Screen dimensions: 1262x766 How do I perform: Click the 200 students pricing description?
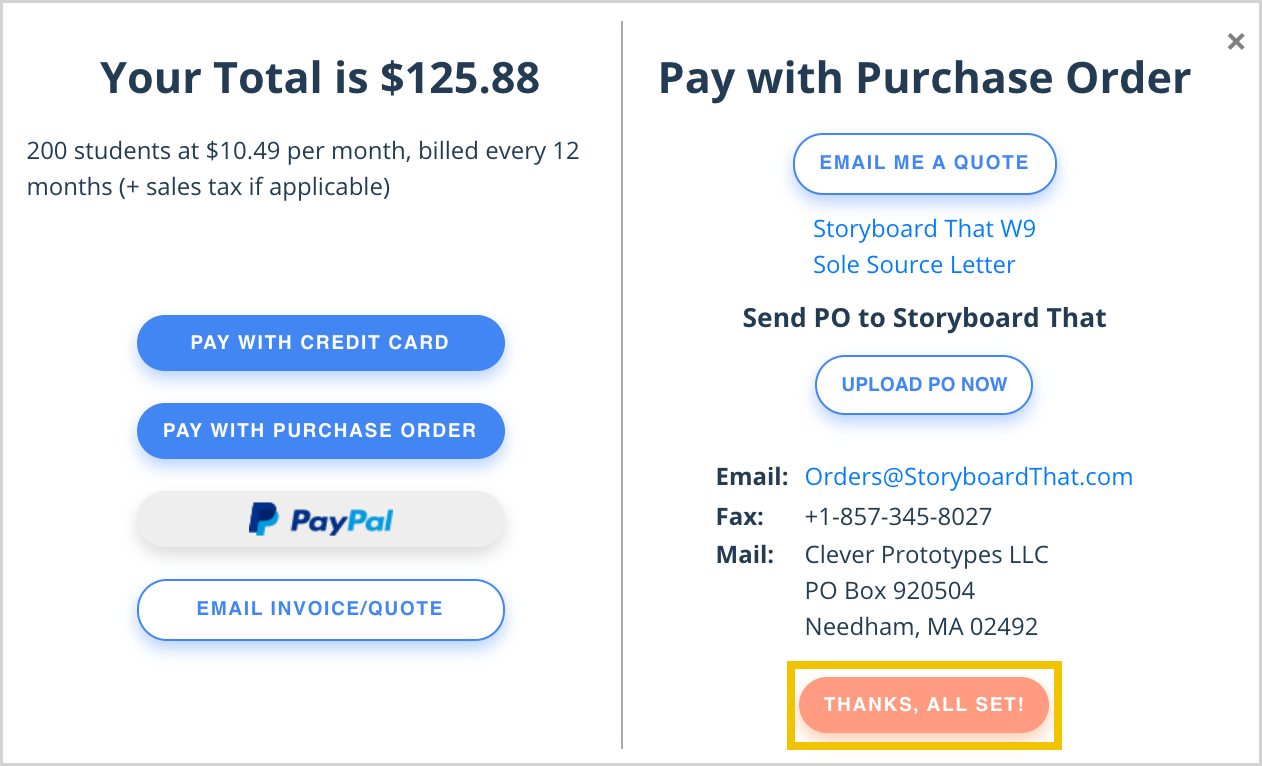[303, 169]
